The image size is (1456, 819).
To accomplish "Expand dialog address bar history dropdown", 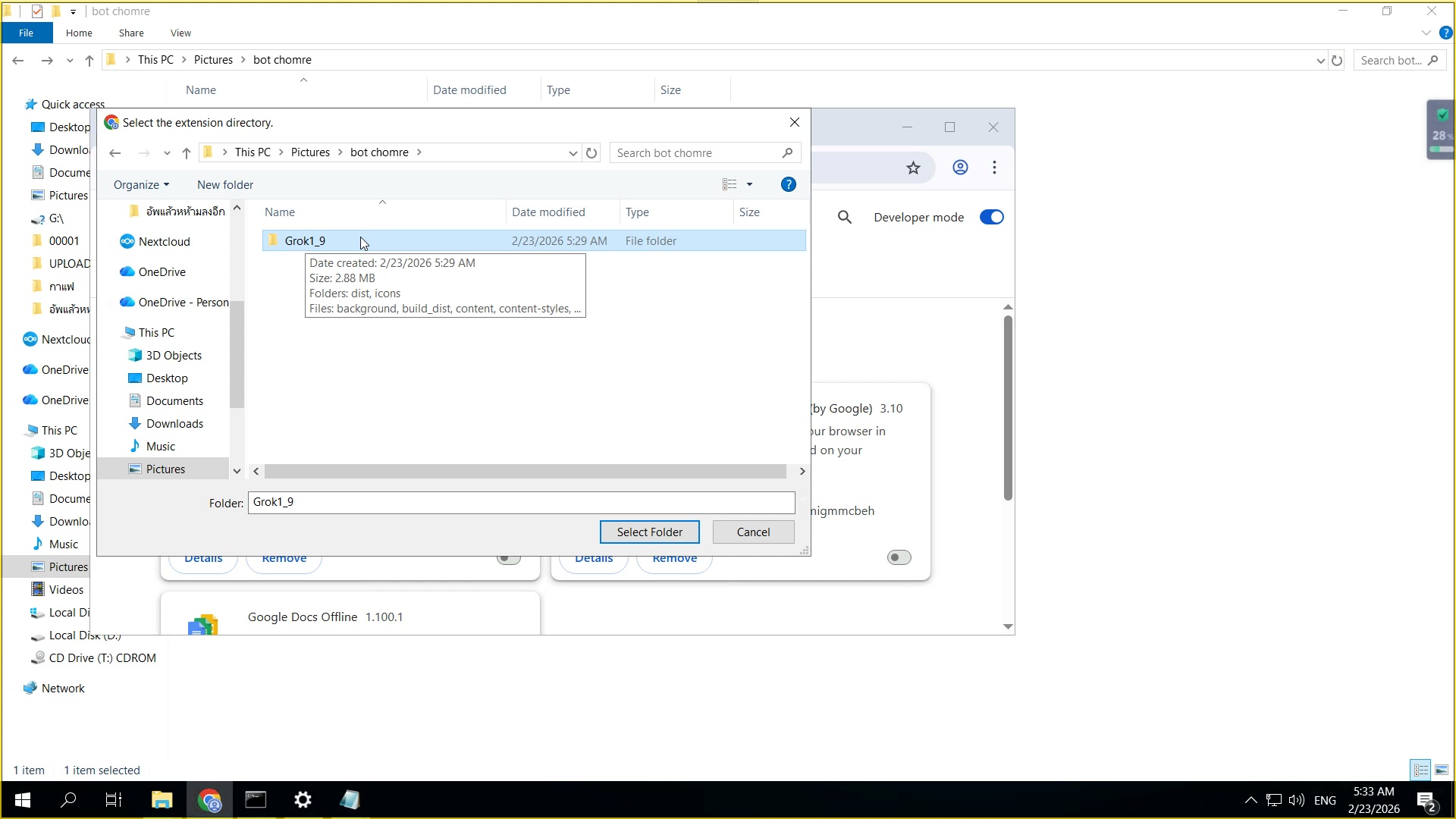I will 573,153.
